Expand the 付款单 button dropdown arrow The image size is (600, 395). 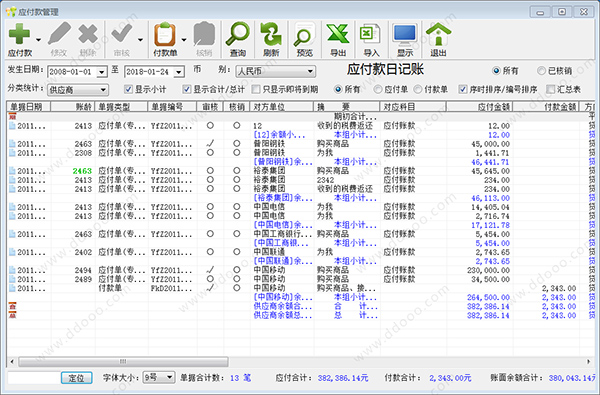[184, 39]
